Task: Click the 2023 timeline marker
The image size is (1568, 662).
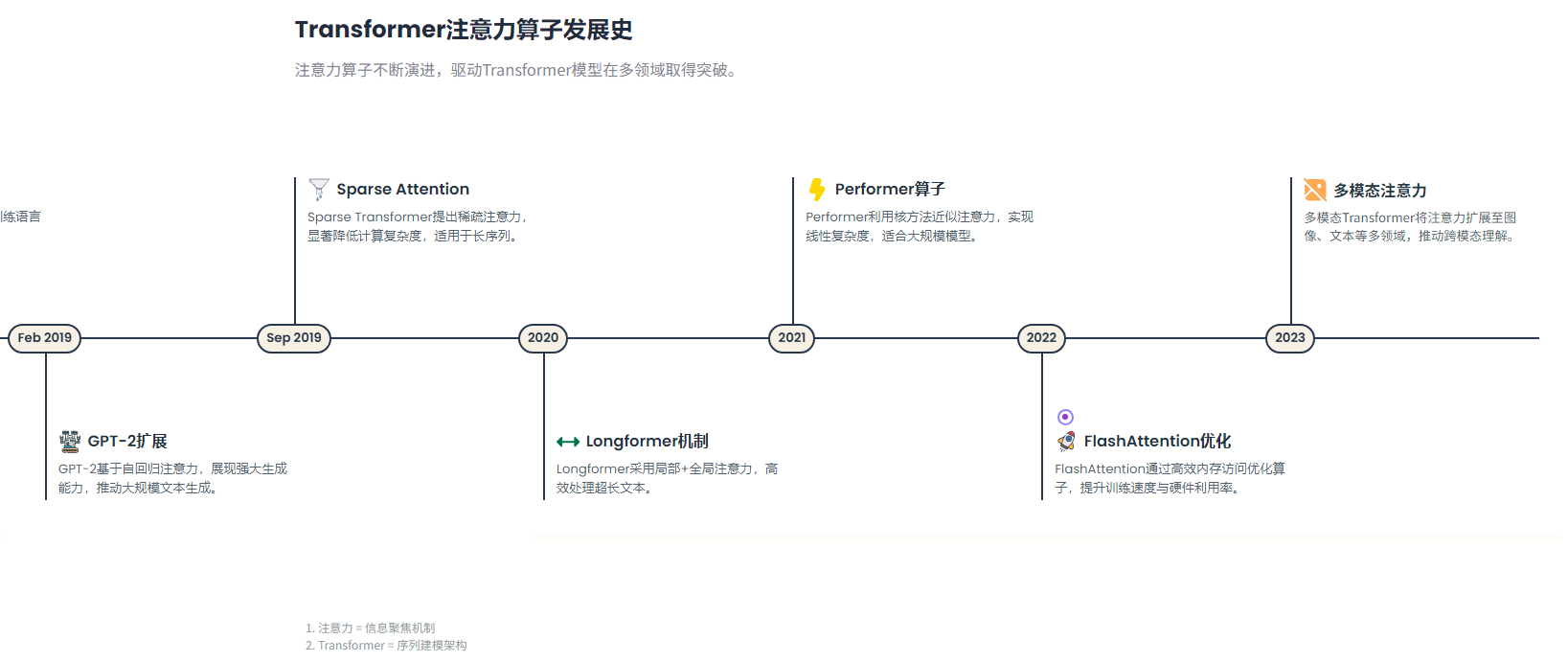Action: [x=1290, y=338]
